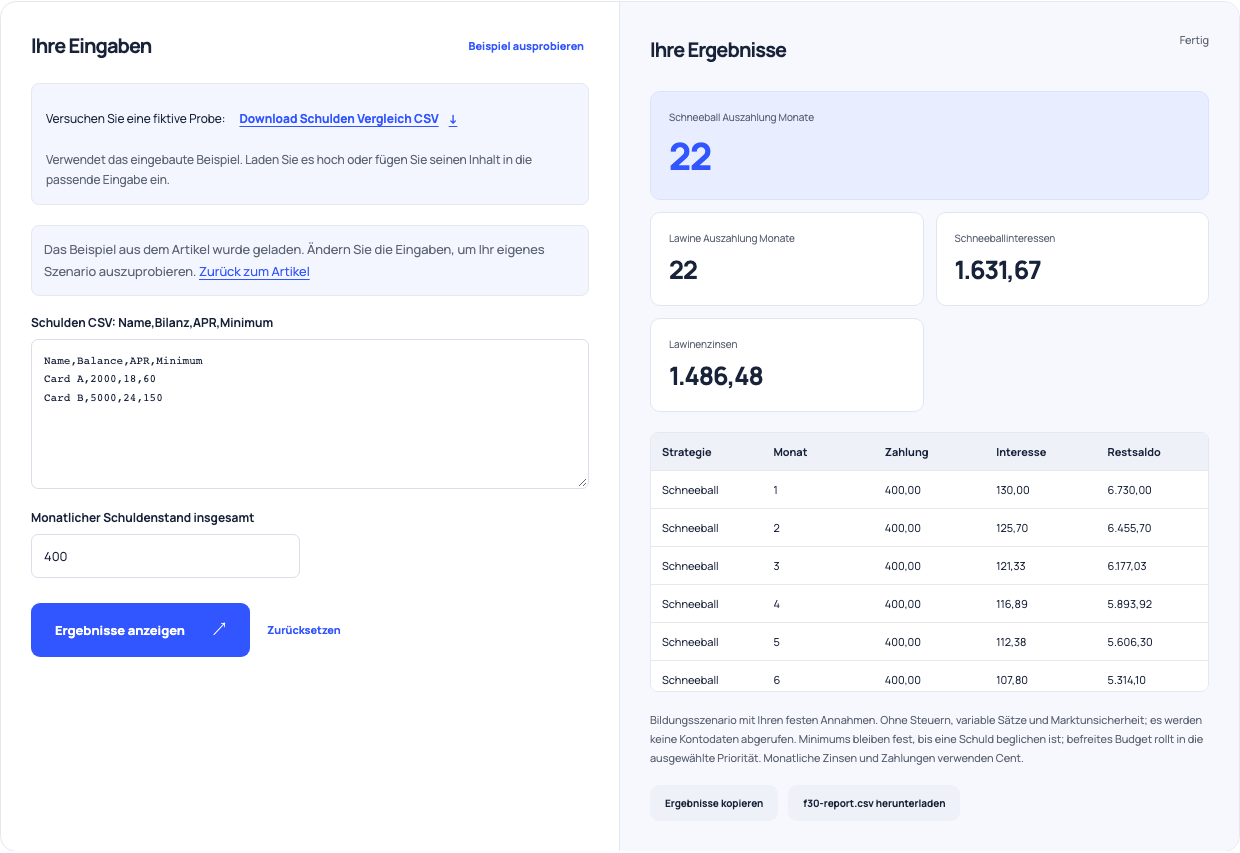Reset the form with Zurücksetzen

point(304,630)
